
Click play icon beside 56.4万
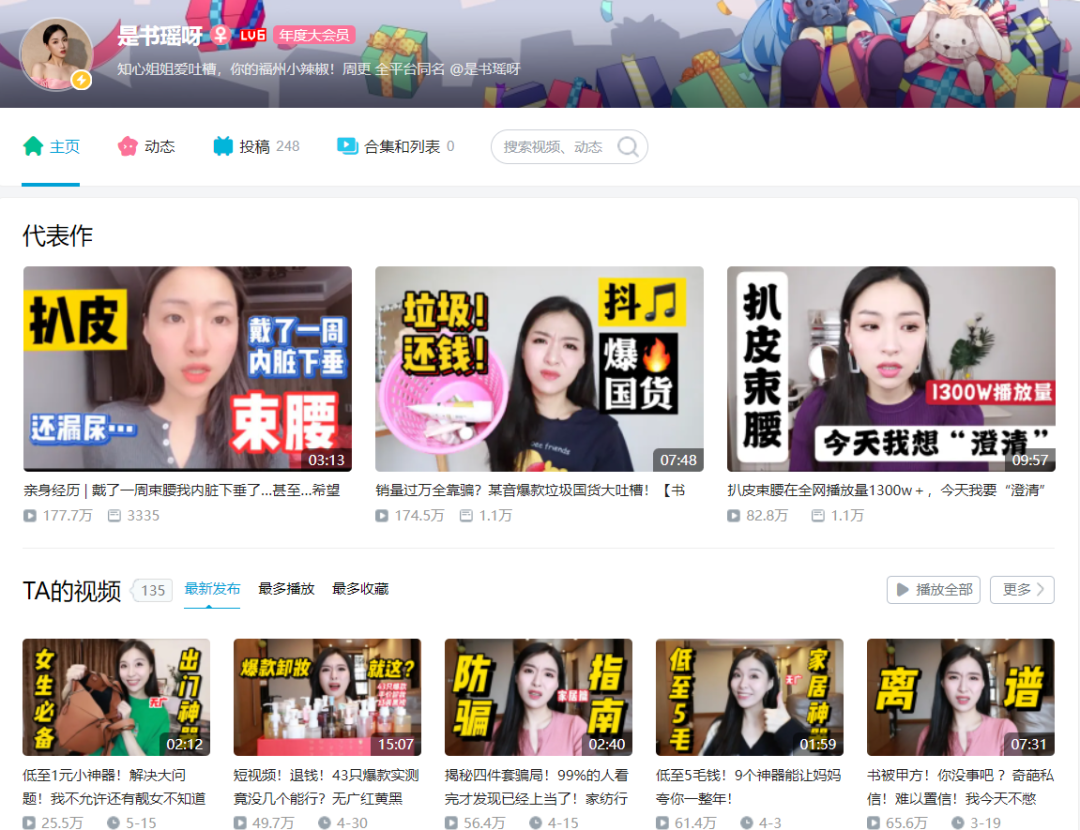[451, 822]
